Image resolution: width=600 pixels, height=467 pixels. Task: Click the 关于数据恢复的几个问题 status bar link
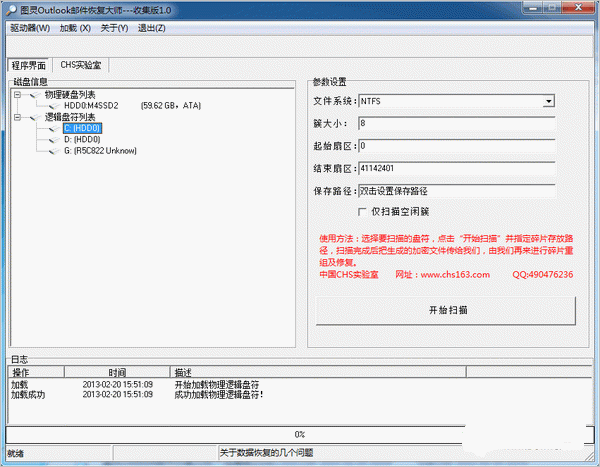coord(266,453)
